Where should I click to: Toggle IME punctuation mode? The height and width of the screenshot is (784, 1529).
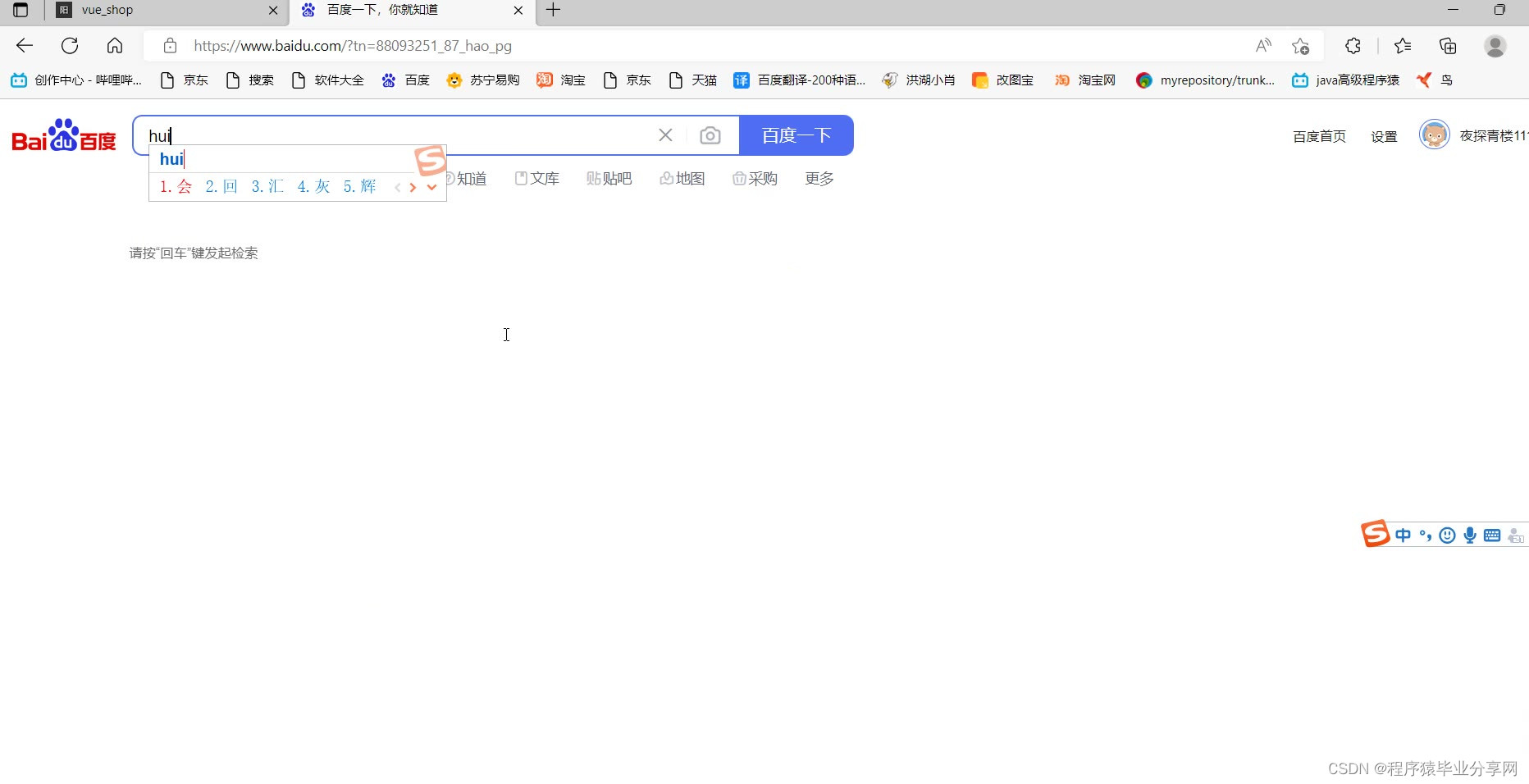click(1426, 536)
